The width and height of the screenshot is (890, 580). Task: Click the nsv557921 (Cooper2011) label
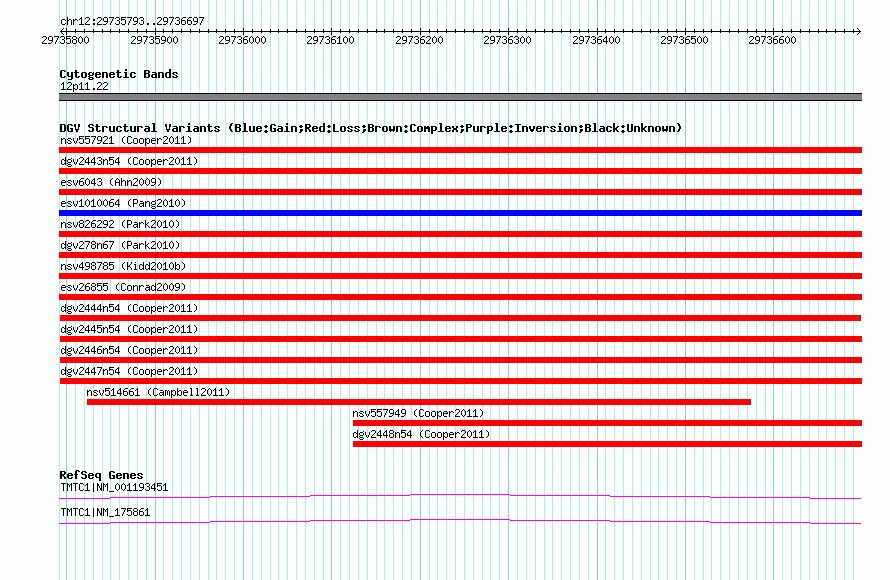pos(126,140)
